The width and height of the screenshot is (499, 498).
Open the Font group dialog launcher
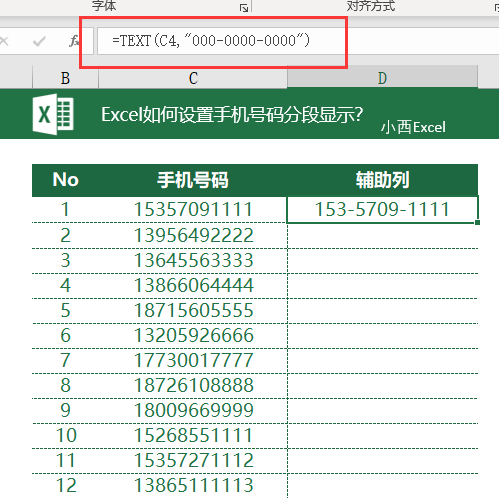(x=244, y=8)
